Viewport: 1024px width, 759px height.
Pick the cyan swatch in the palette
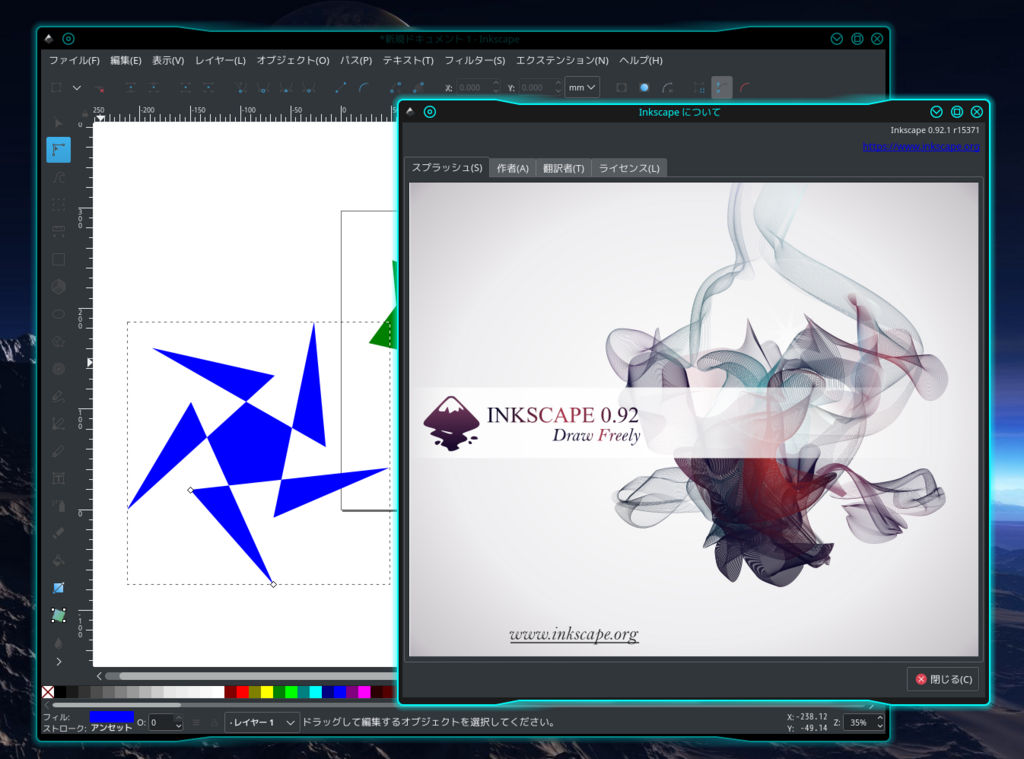(x=315, y=692)
